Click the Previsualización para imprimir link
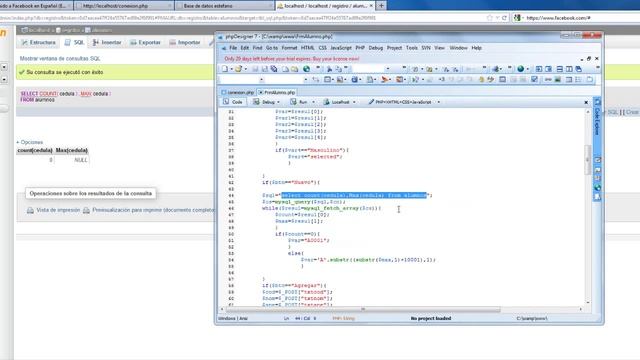The height and width of the screenshot is (360, 640). click(x=153, y=210)
